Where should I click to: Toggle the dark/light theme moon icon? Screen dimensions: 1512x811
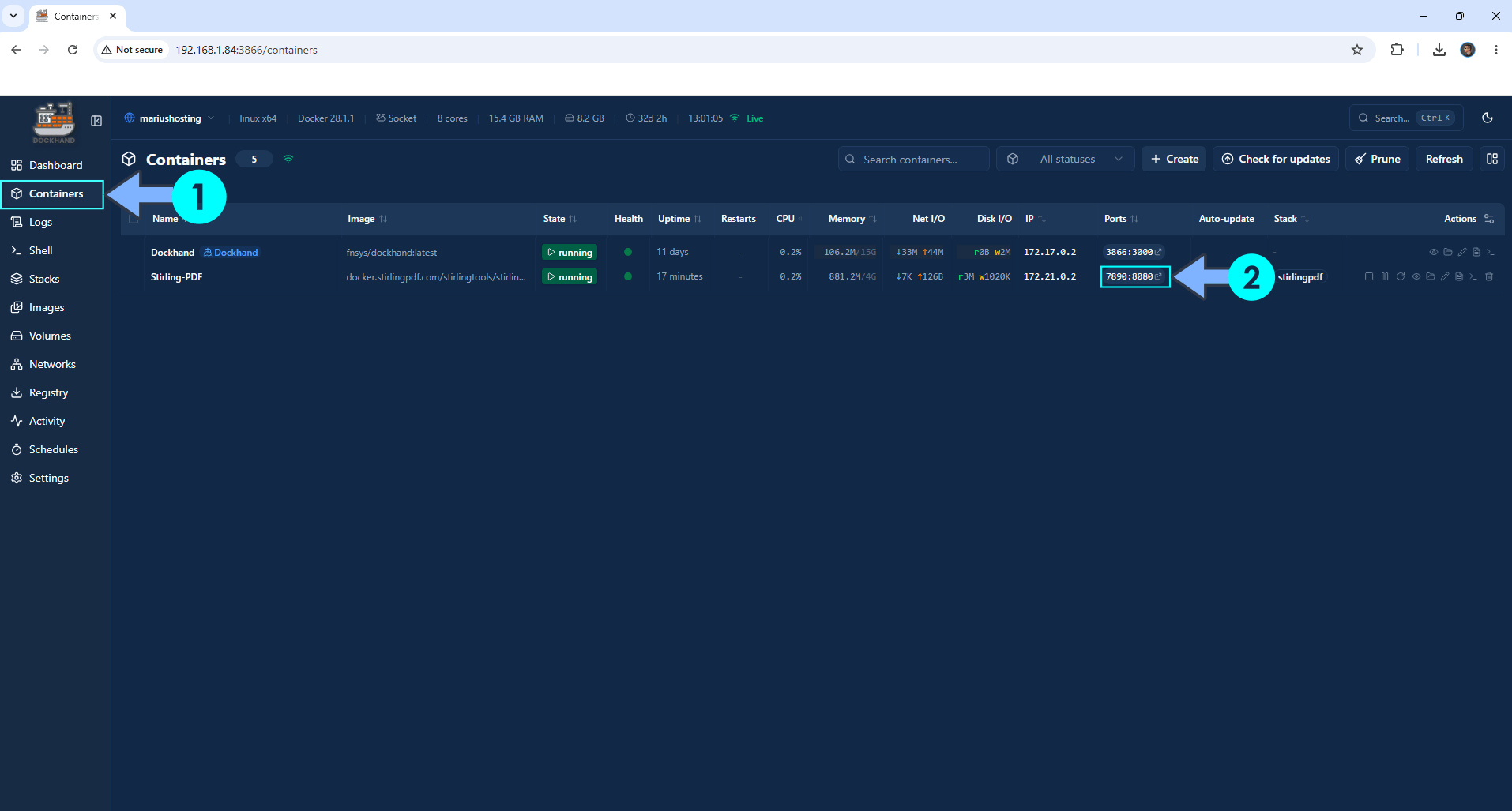[x=1488, y=118]
